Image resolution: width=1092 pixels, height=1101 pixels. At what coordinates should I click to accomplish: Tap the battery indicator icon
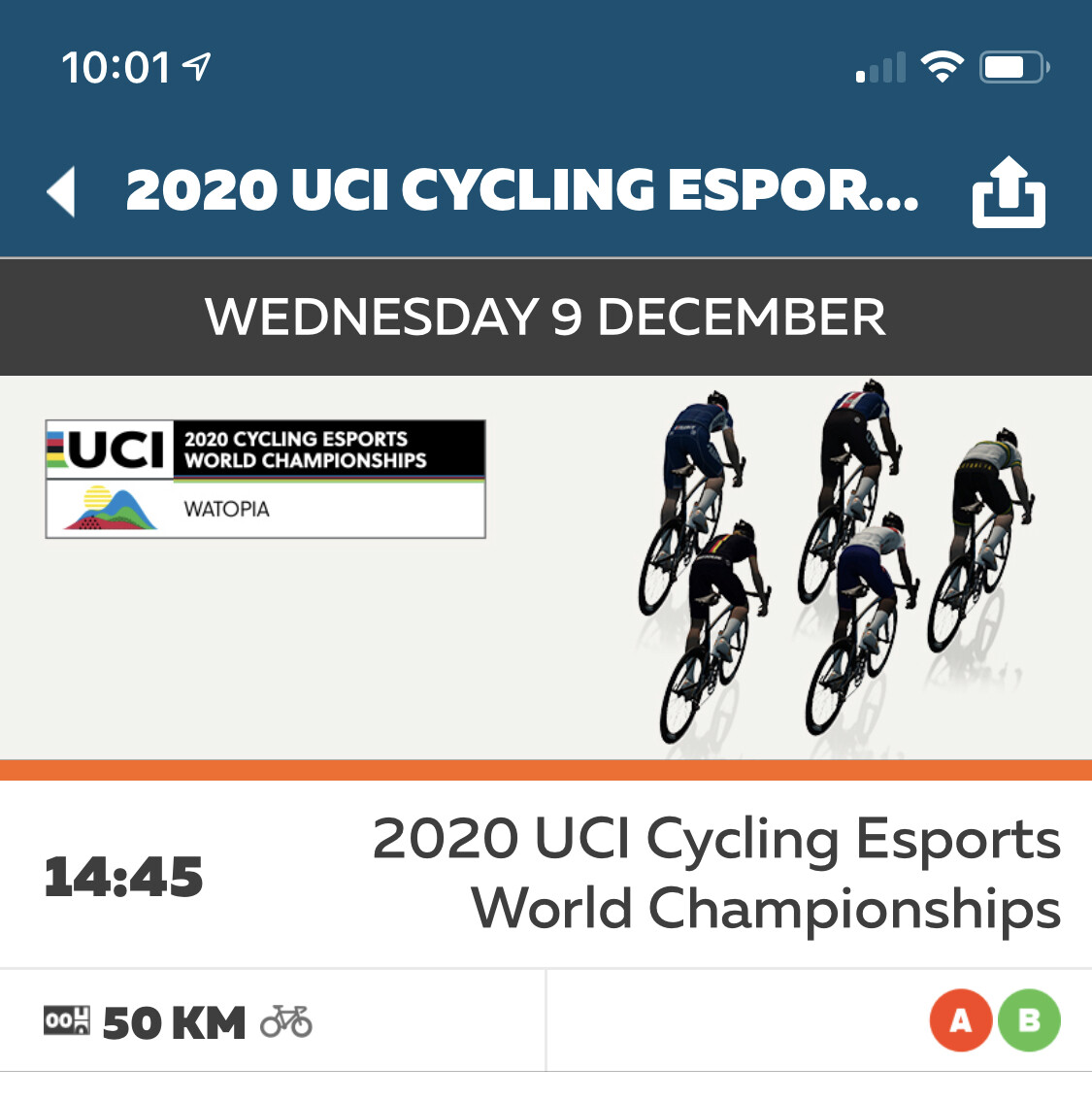(x=1013, y=67)
